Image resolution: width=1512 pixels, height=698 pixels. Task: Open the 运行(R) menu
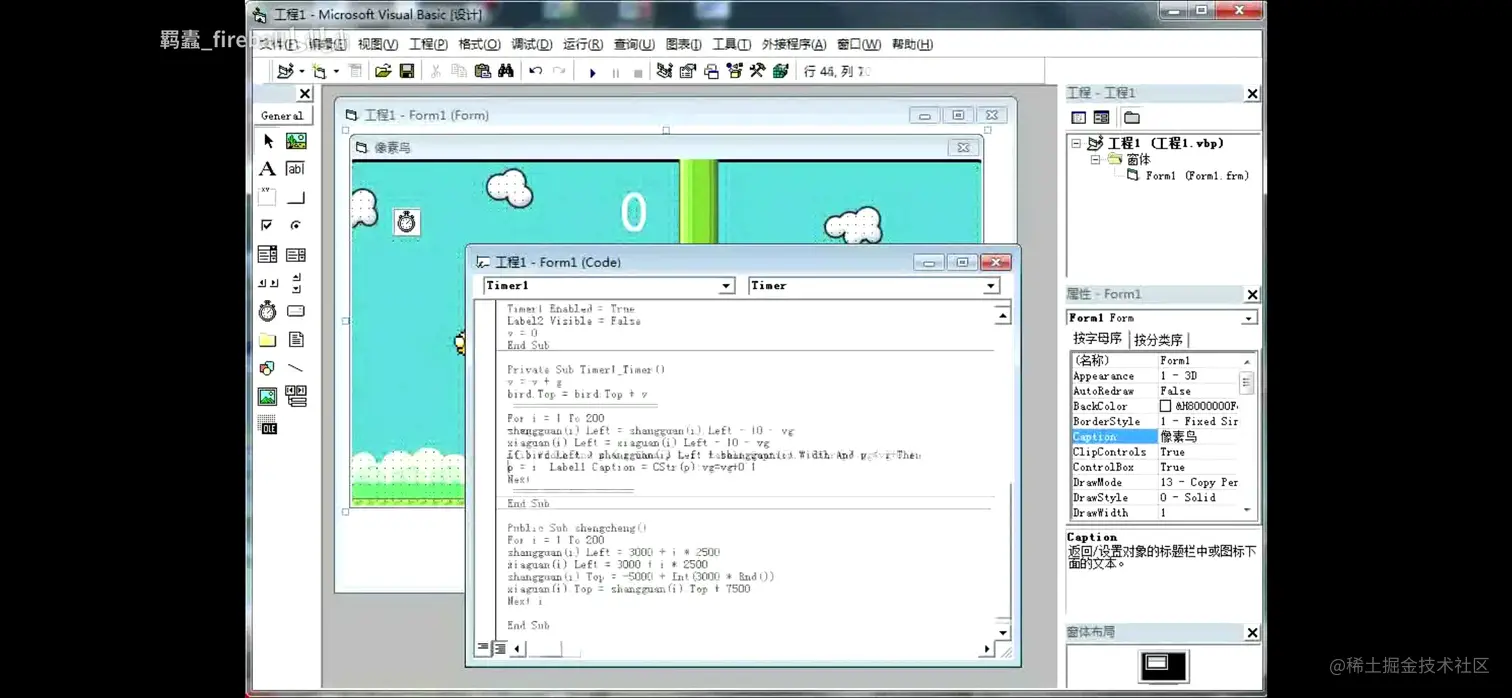click(582, 44)
